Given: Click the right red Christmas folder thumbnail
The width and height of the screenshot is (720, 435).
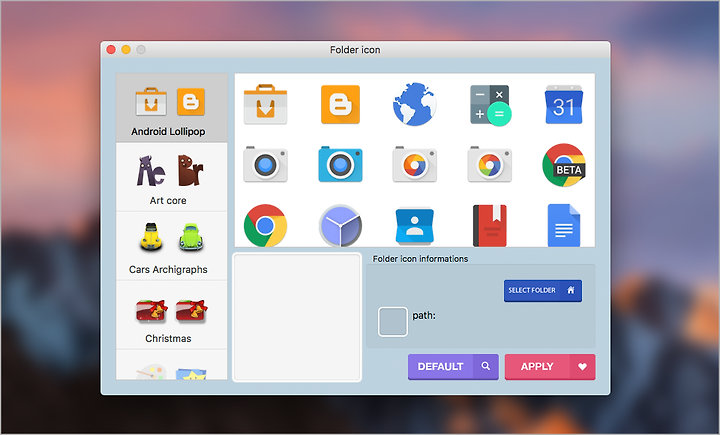Looking at the screenshot, I should click(191, 310).
